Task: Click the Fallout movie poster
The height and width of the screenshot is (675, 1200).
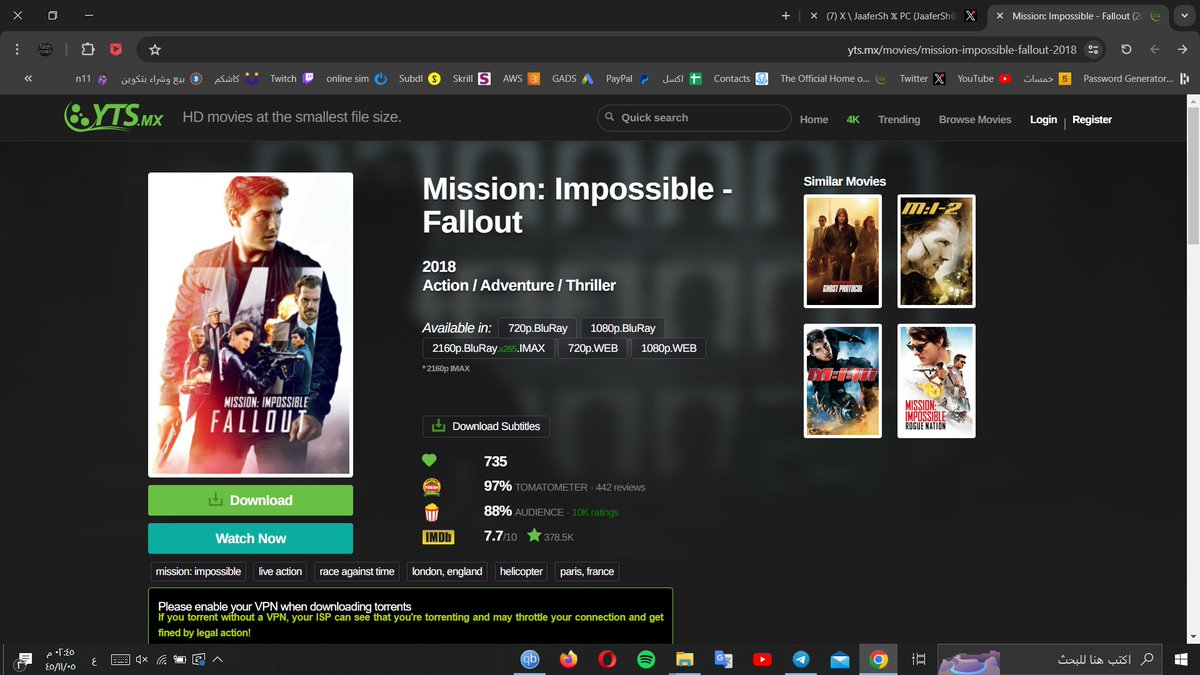Action: click(x=250, y=325)
